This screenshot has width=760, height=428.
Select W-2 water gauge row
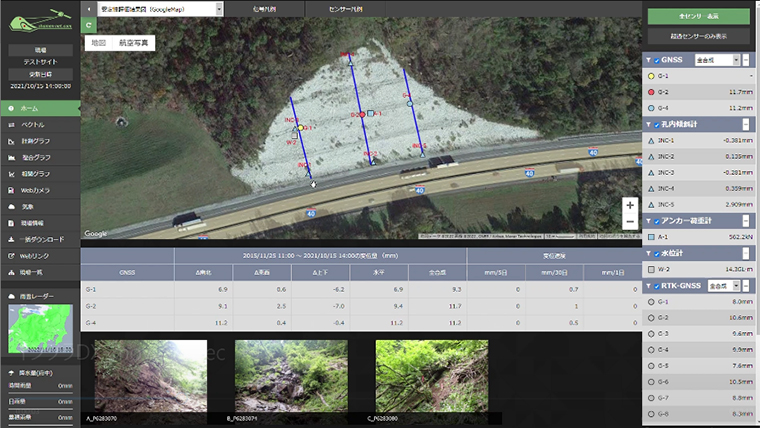point(698,269)
